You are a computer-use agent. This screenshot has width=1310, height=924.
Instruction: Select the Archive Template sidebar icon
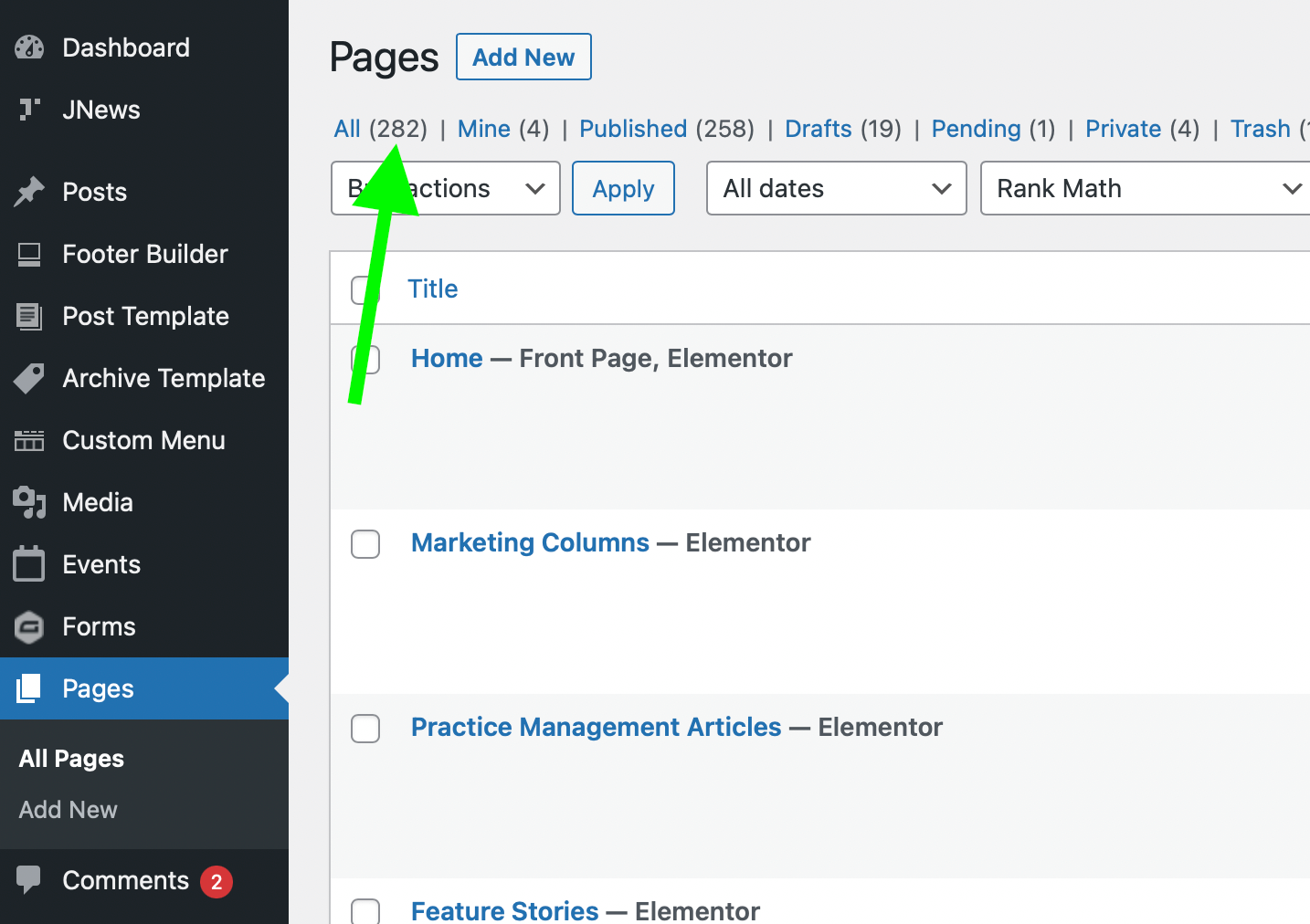[28, 378]
